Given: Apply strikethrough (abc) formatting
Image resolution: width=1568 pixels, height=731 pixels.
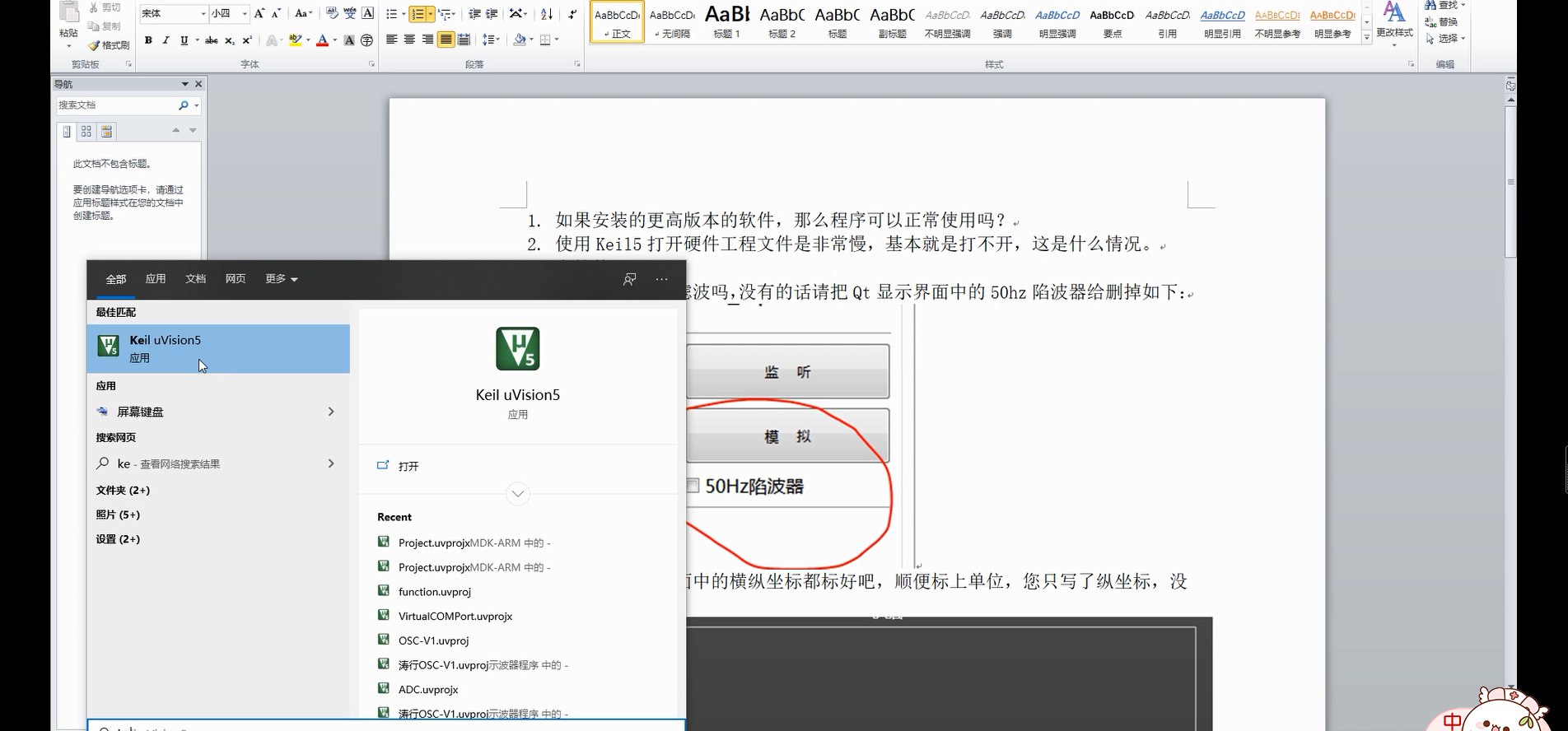Looking at the screenshot, I should [x=212, y=40].
